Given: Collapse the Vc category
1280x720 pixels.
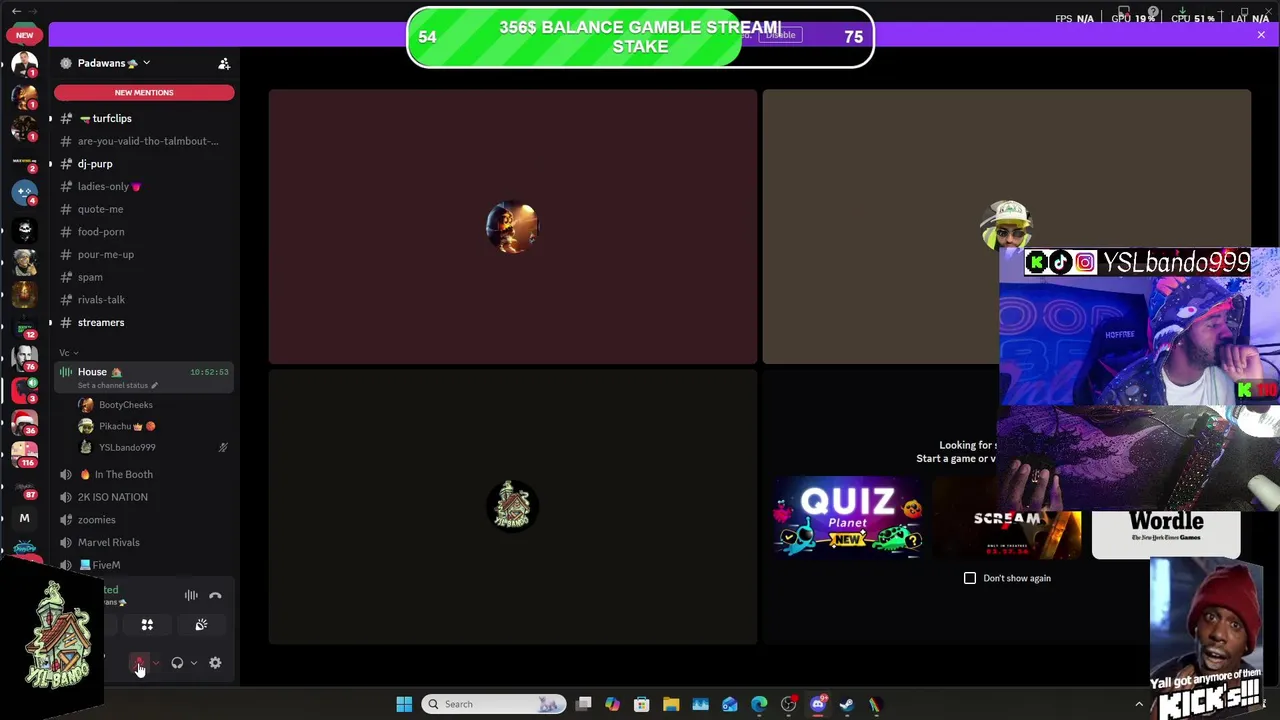Looking at the screenshot, I should [x=68, y=353].
